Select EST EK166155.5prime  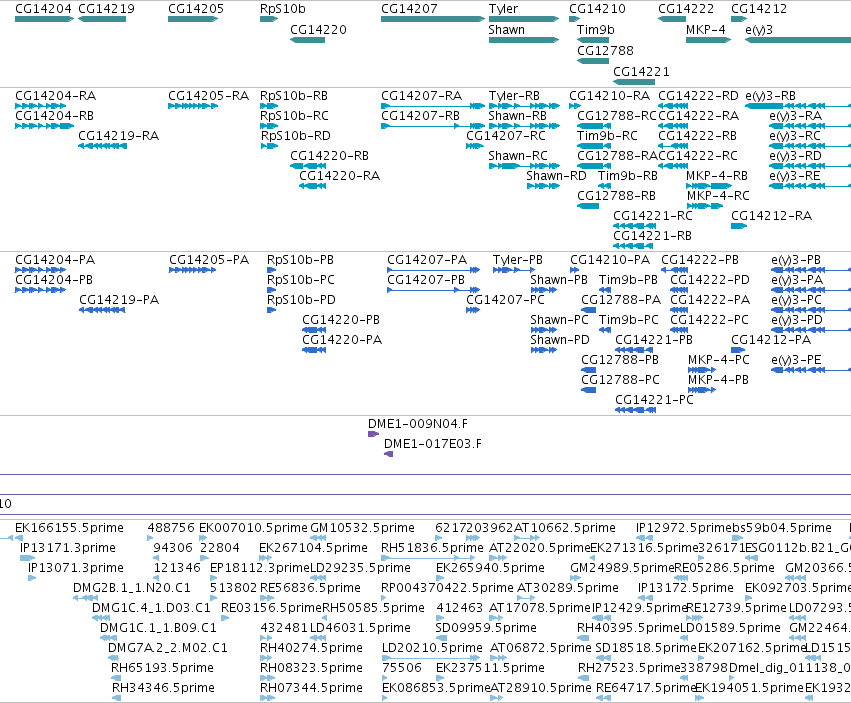pos(69,528)
